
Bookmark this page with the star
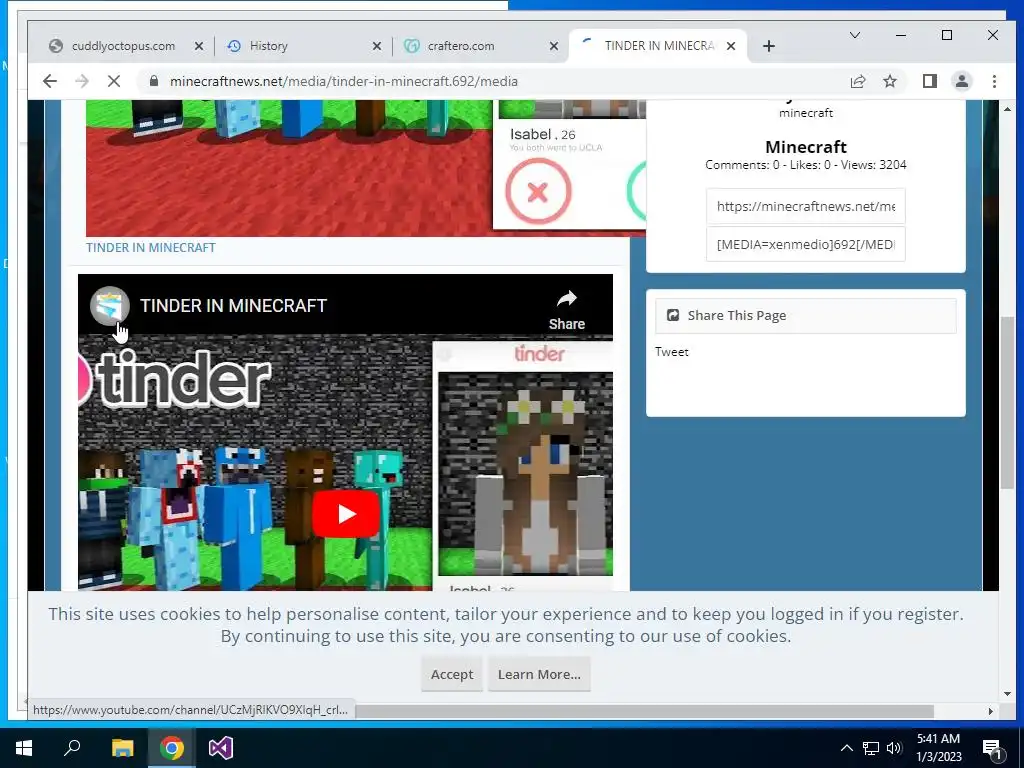889,81
